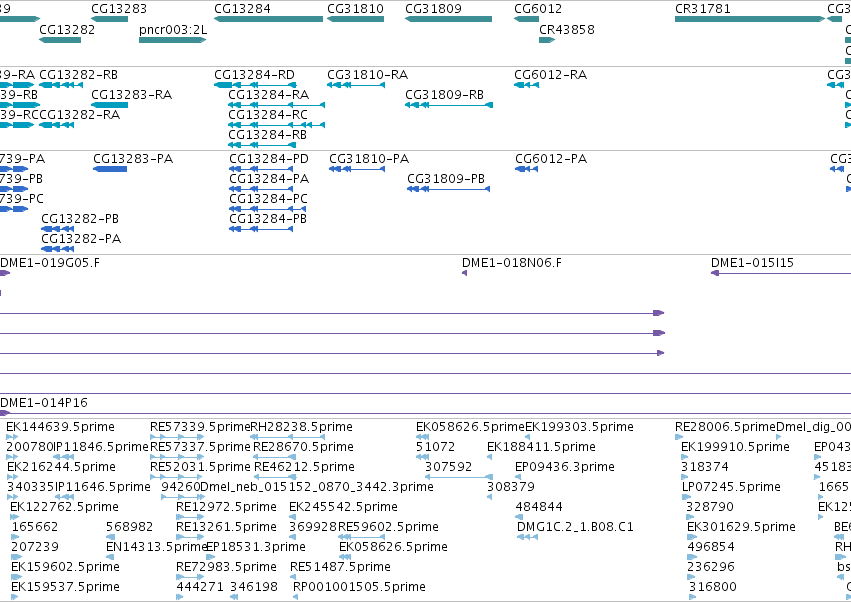
Task: Click protein CG13284-PA
Action: pos(262,189)
